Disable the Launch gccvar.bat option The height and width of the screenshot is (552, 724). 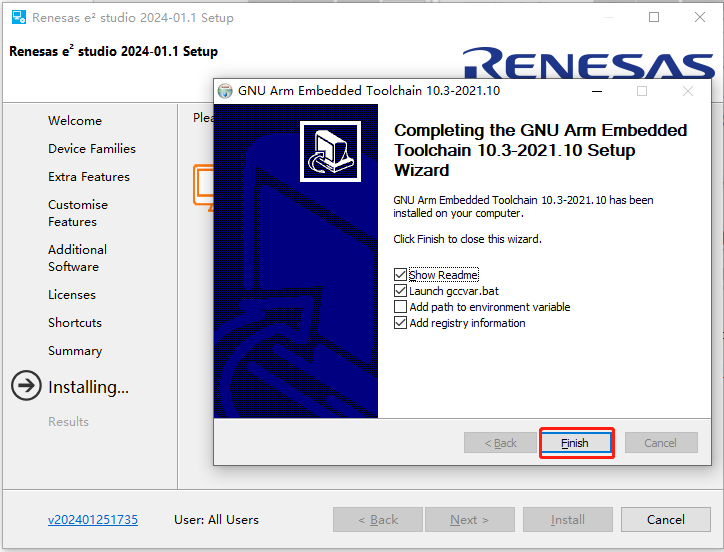click(401, 291)
